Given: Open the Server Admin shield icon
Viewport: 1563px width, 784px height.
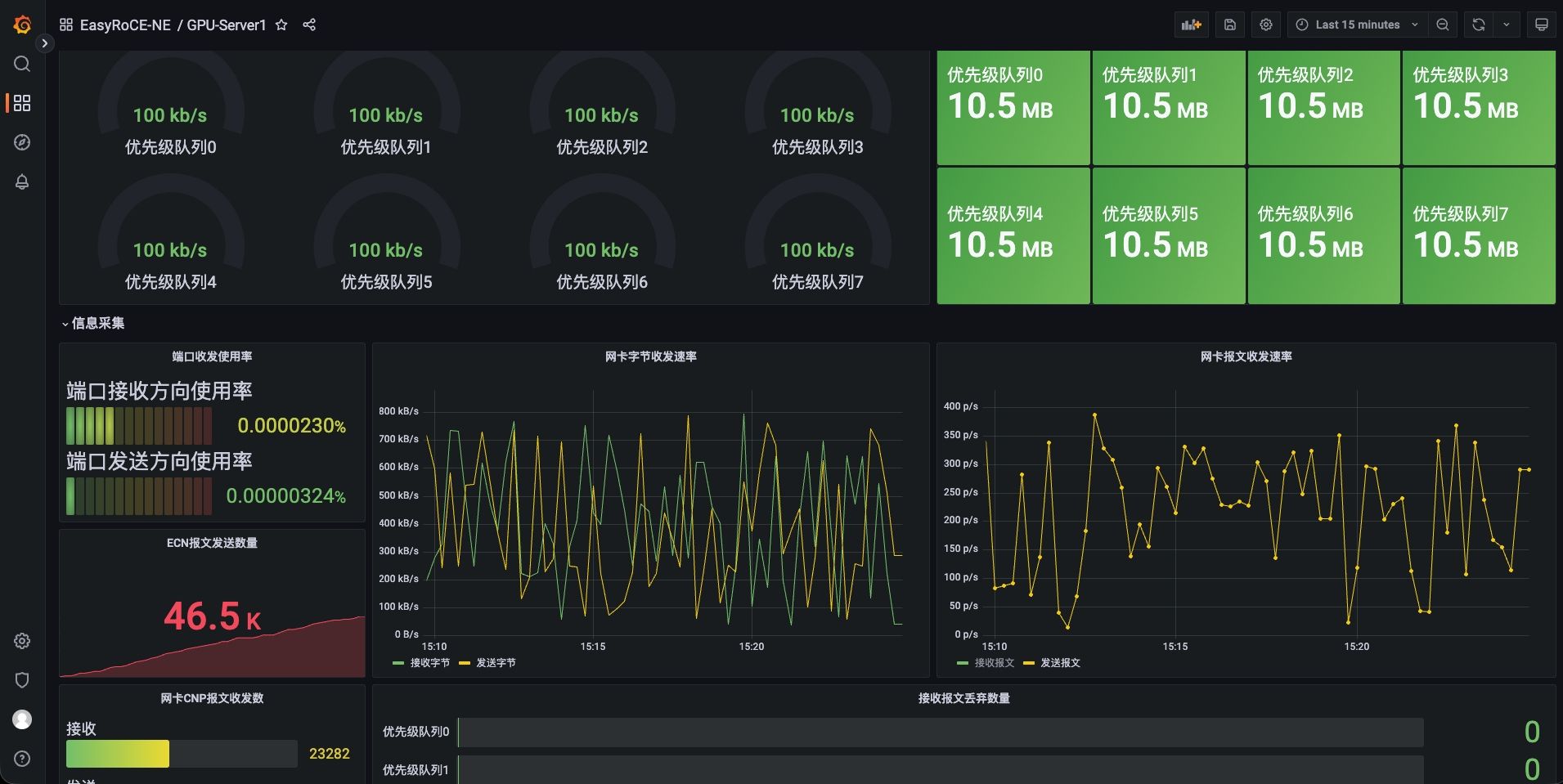Looking at the screenshot, I should (22, 680).
